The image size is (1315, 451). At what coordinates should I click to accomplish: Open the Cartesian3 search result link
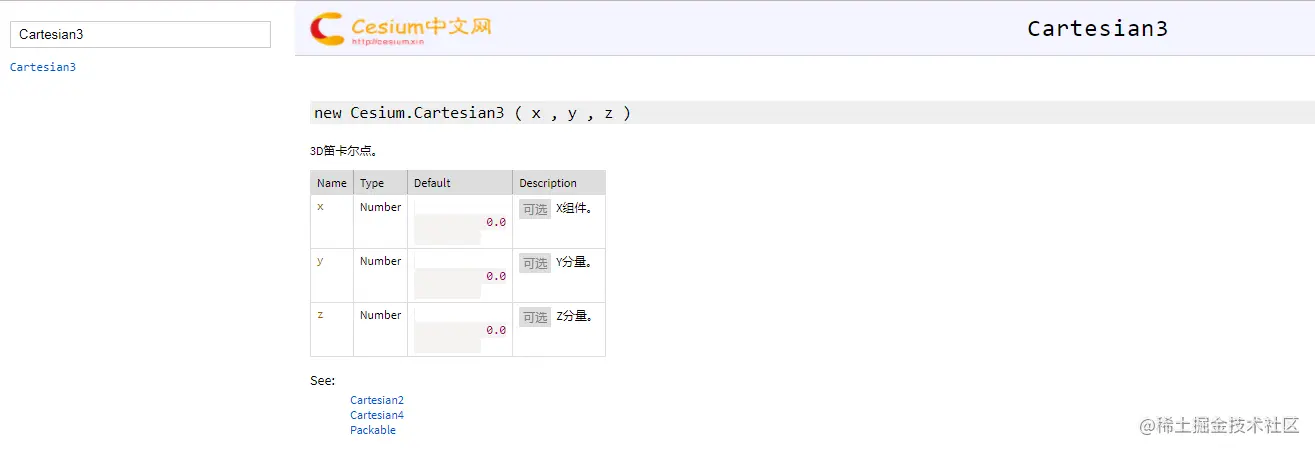(x=43, y=67)
